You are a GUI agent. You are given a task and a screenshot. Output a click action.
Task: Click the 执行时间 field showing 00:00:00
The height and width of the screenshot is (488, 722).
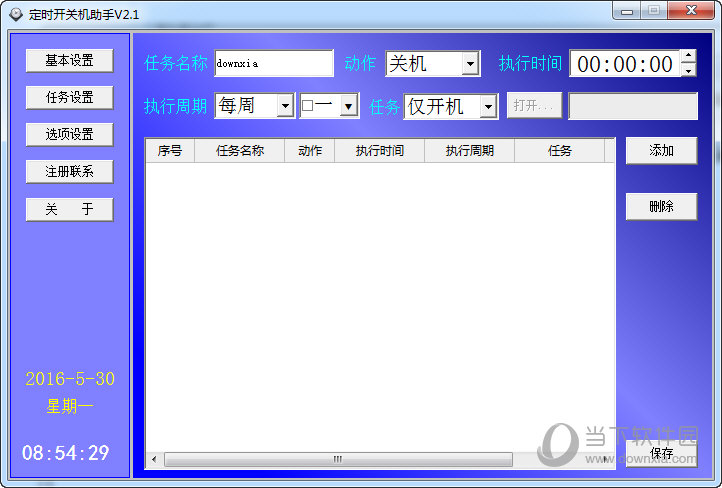[x=625, y=64]
